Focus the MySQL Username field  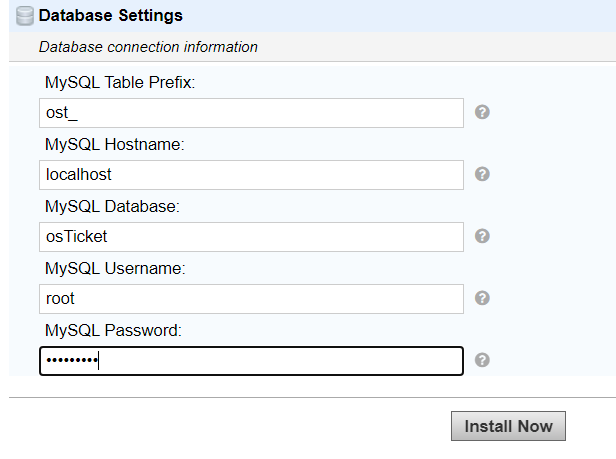251,299
